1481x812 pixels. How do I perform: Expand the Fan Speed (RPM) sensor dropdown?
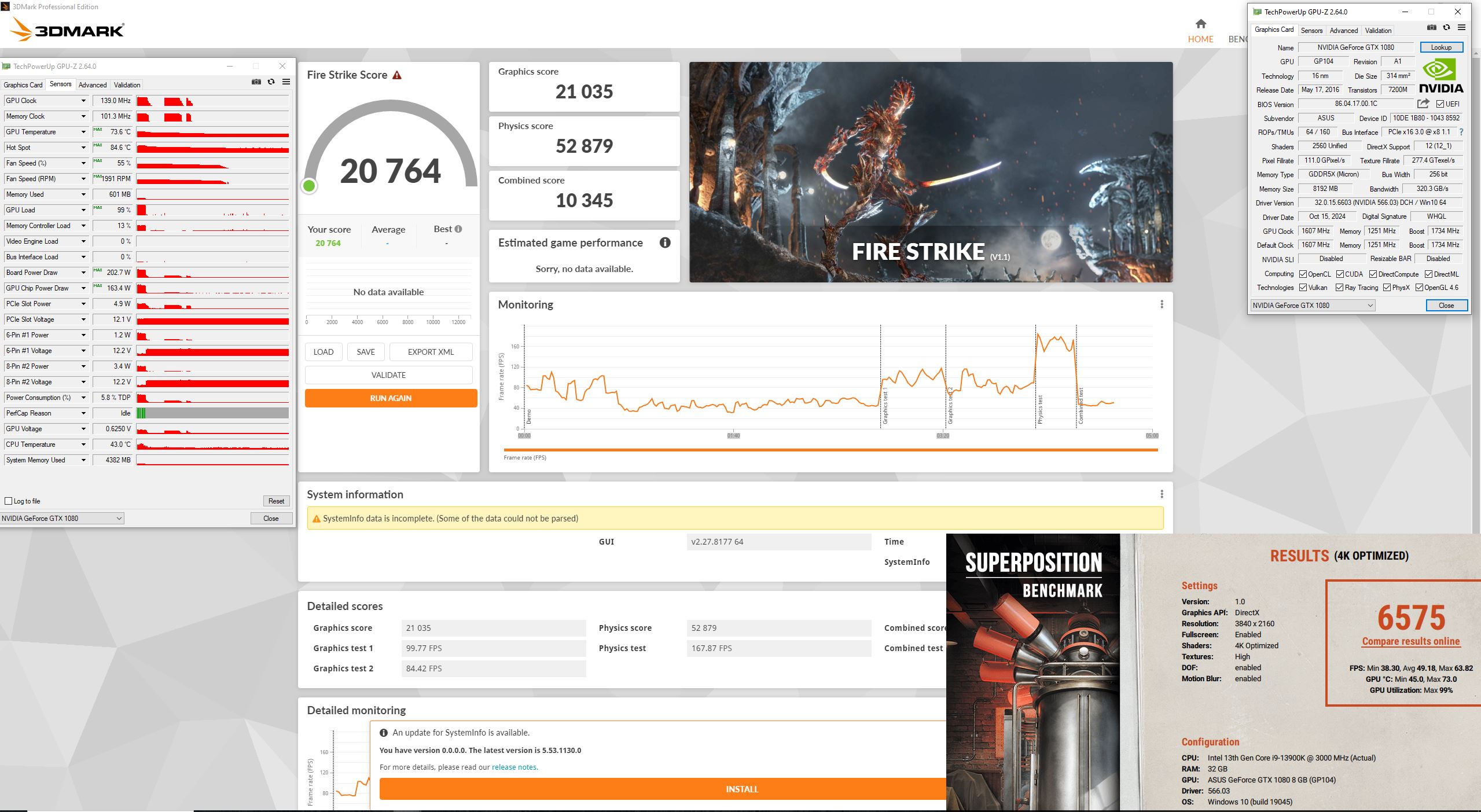(83, 179)
